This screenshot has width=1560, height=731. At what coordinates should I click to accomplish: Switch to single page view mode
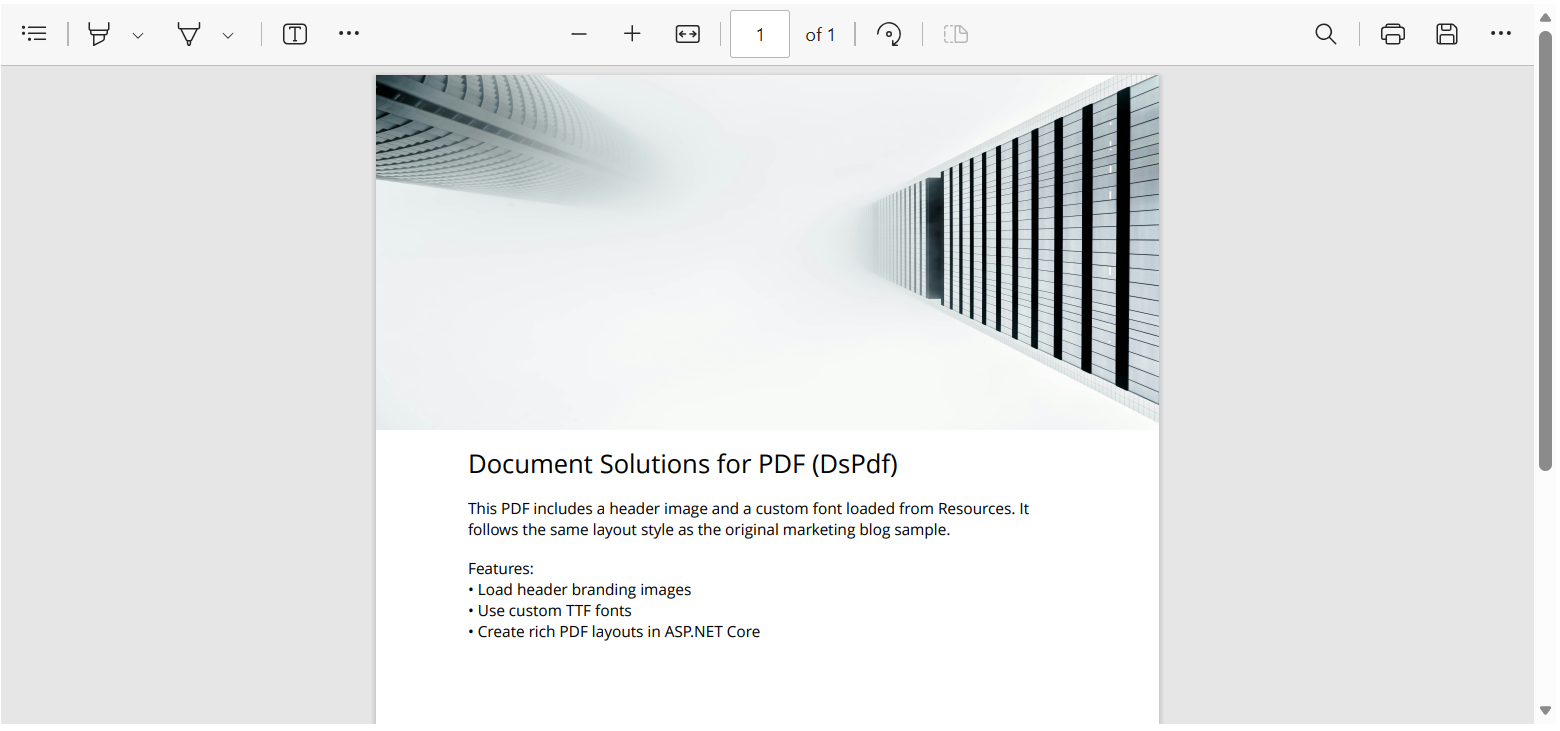tap(955, 33)
